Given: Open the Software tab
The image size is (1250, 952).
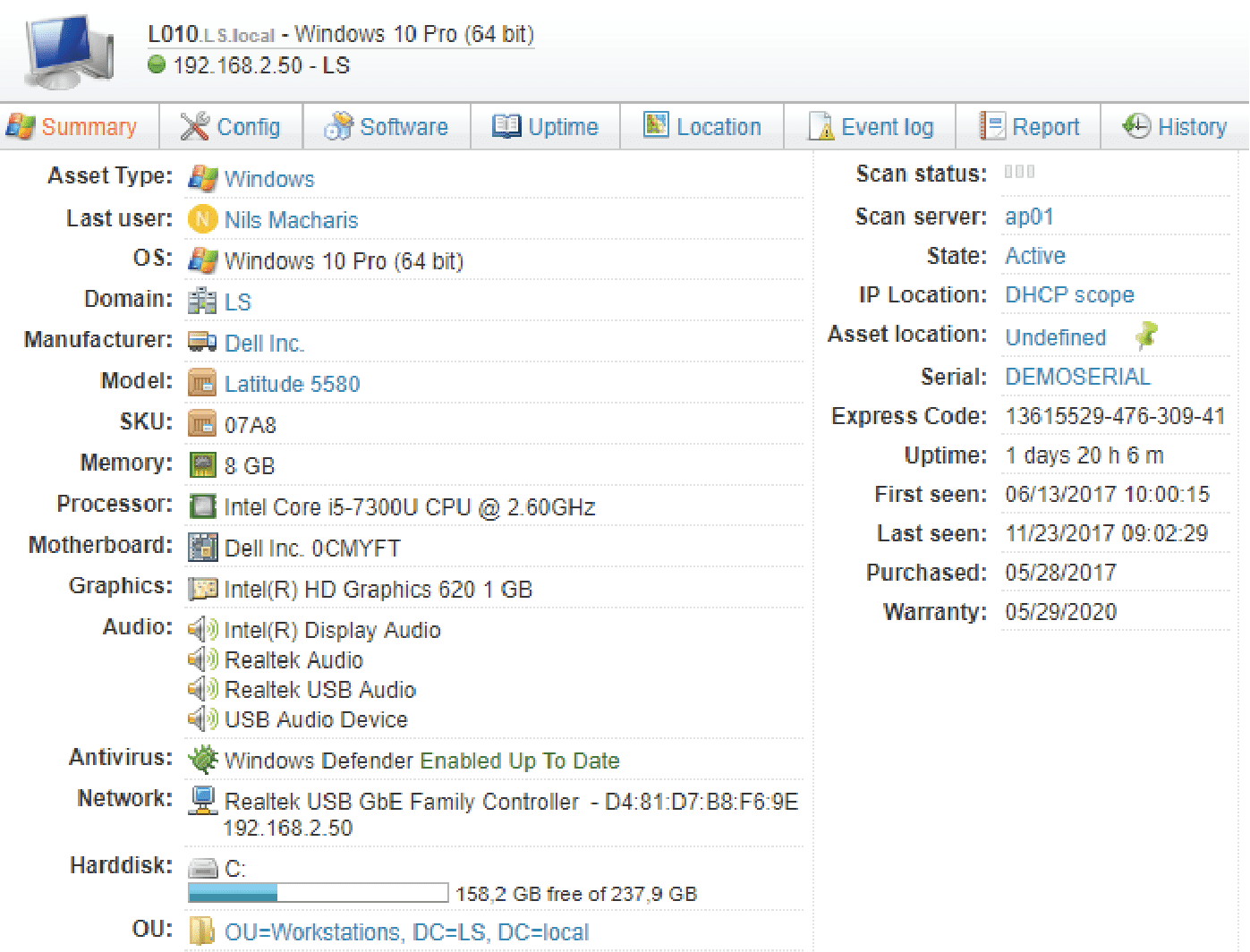Looking at the screenshot, I should (x=387, y=127).
